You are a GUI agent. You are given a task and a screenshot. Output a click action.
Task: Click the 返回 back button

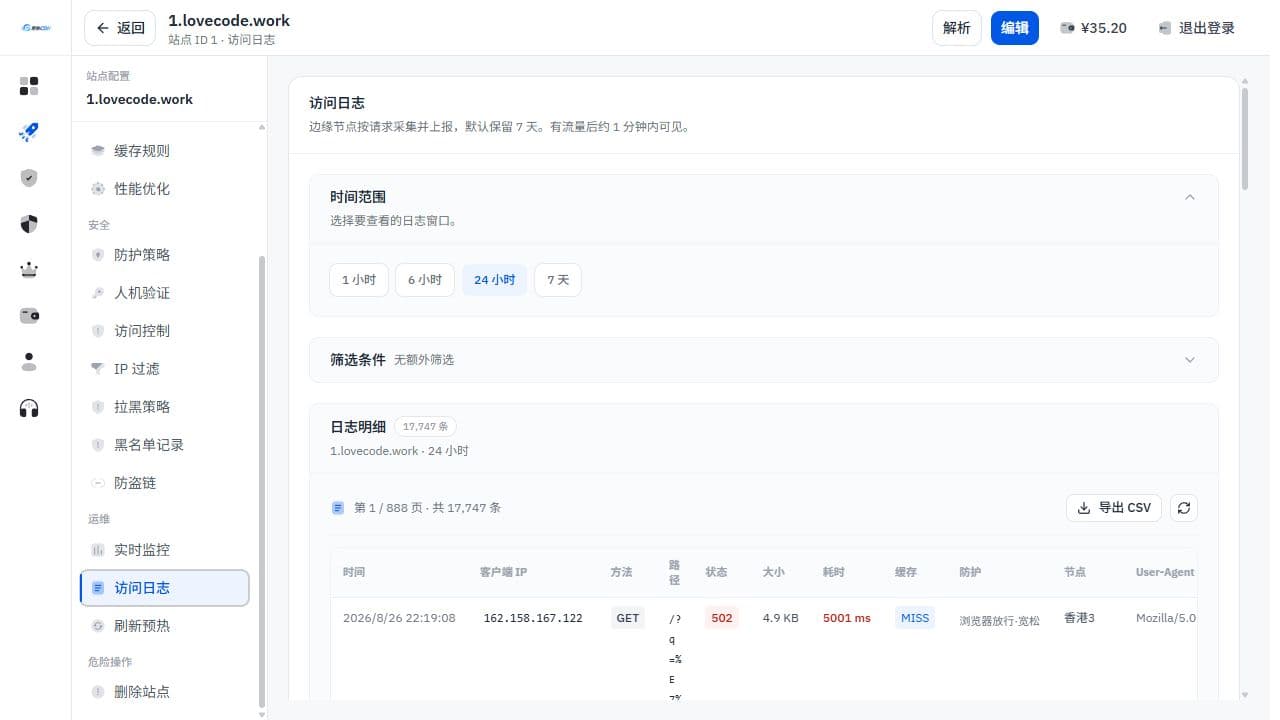(x=120, y=28)
